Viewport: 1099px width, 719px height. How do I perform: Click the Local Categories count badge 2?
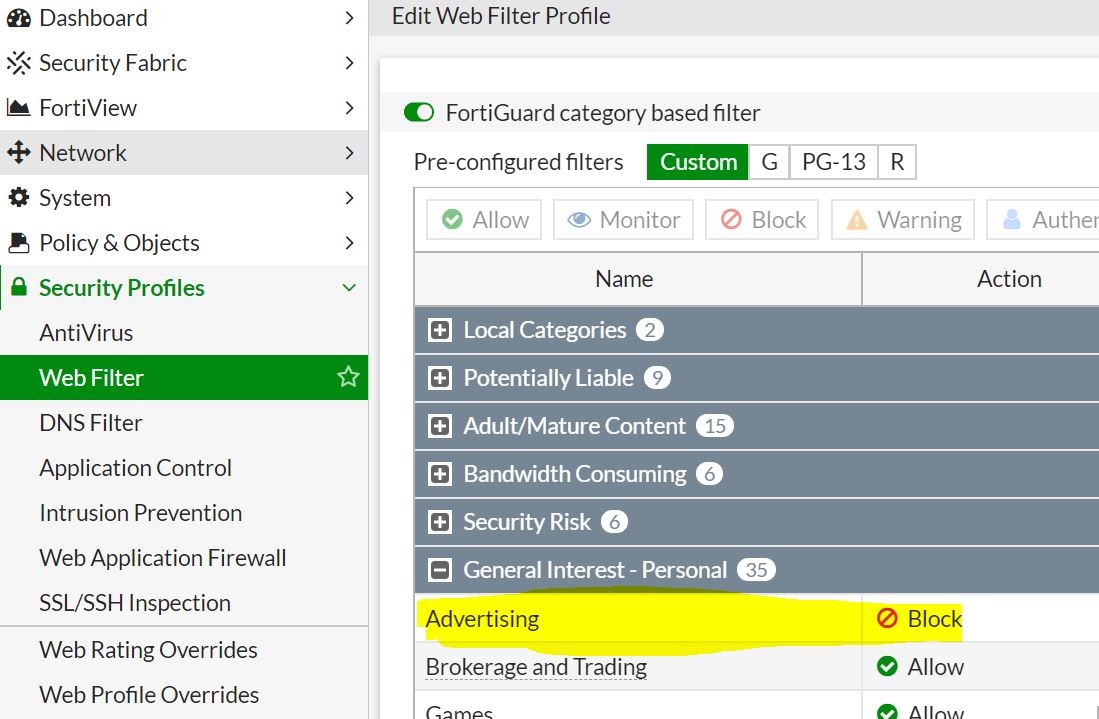[650, 330]
